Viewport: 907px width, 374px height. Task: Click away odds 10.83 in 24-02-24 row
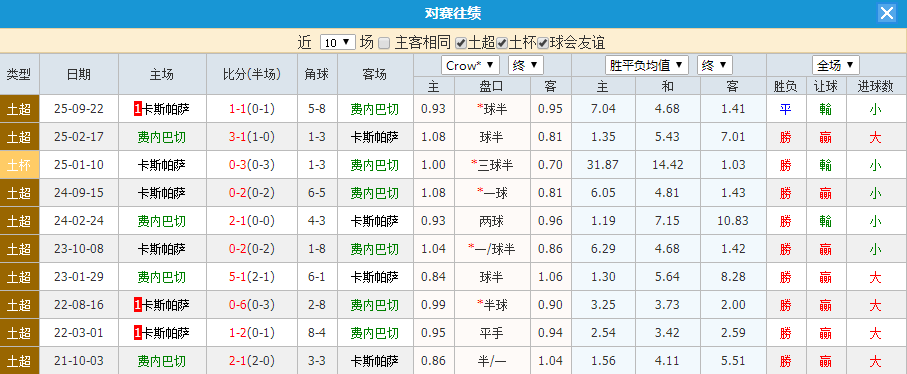point(733,221)
